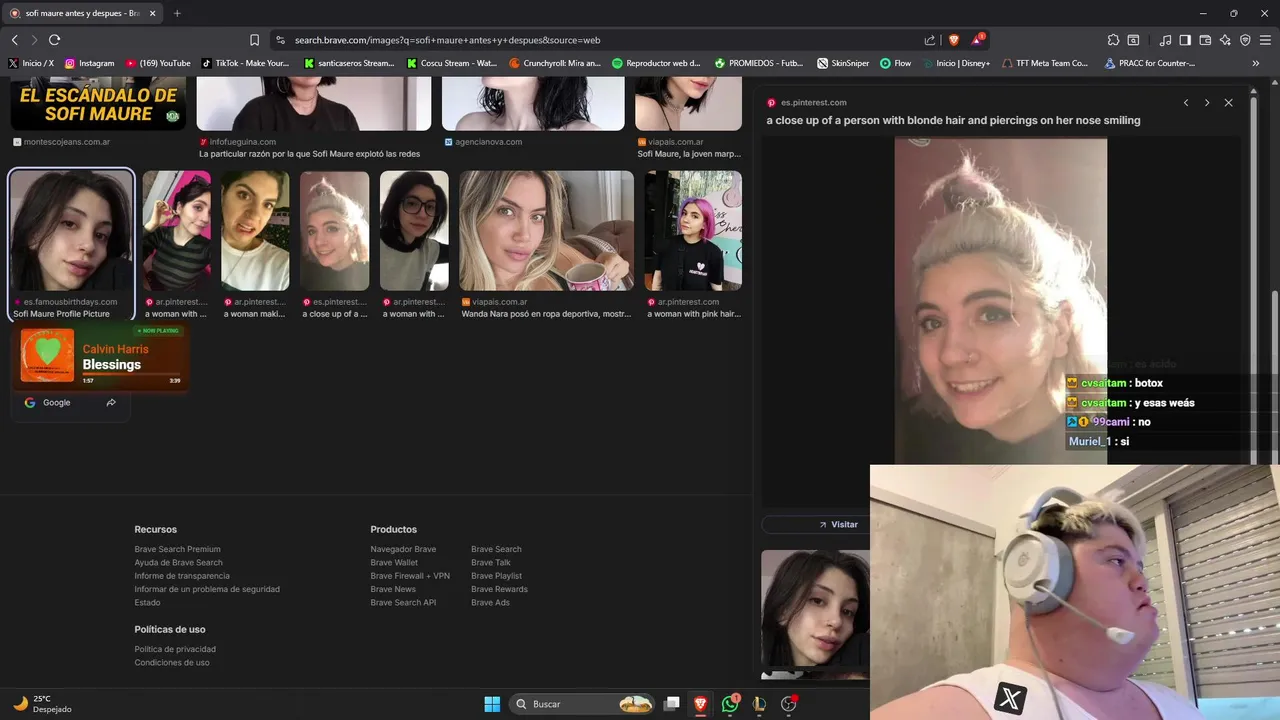1280x720 pixels.
Task: Open OBS Studio taskbar icon
Action: pos(789,704)
